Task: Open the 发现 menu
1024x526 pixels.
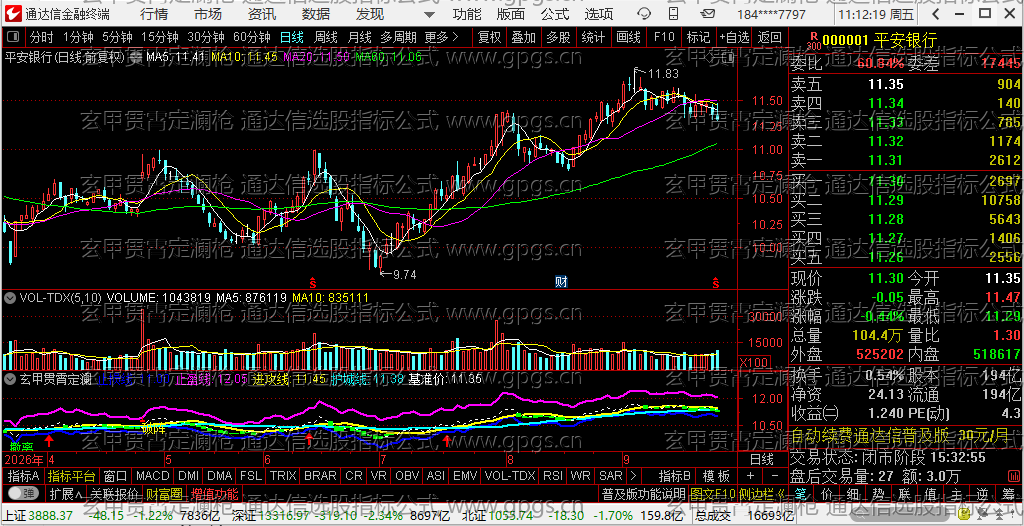Action: click(x=370, y=14)
